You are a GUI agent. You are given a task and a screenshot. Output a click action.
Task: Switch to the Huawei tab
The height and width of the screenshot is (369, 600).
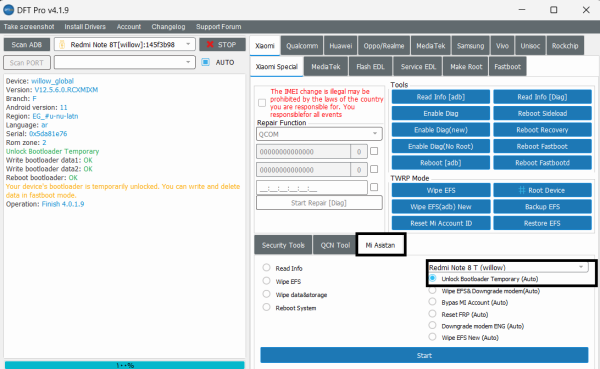(341, 46)
